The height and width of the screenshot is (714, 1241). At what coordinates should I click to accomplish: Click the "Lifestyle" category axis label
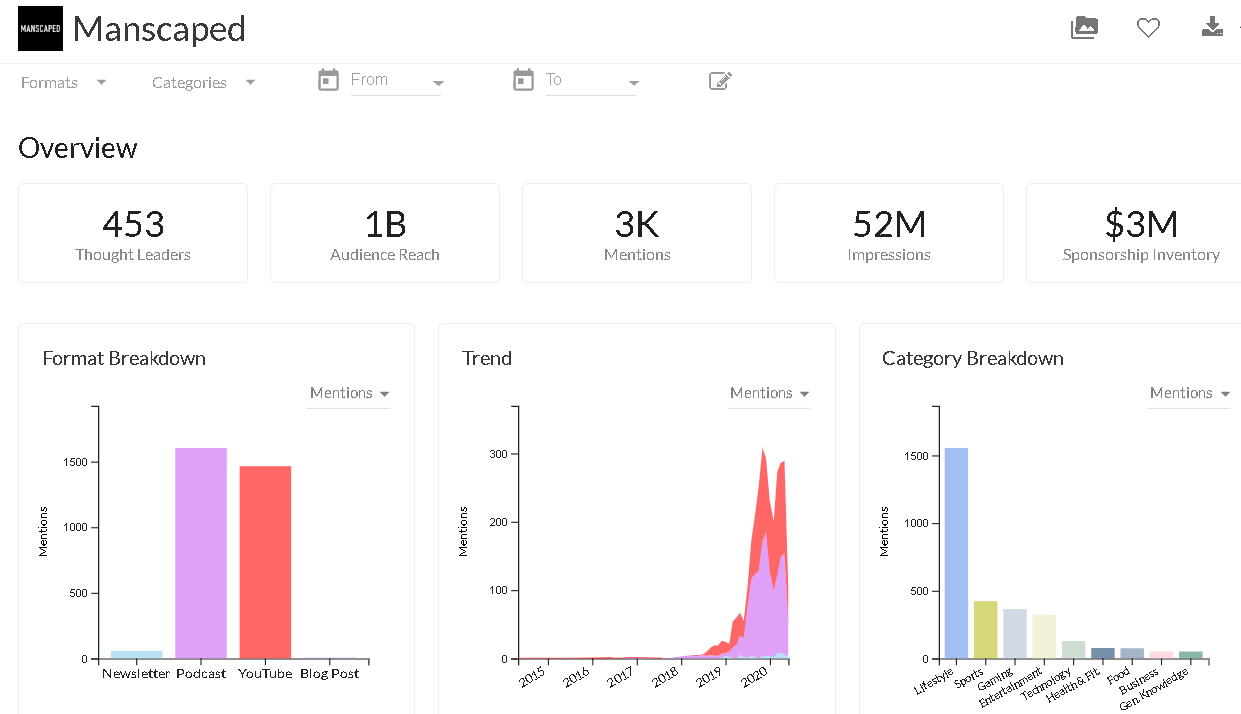[934, 681]
